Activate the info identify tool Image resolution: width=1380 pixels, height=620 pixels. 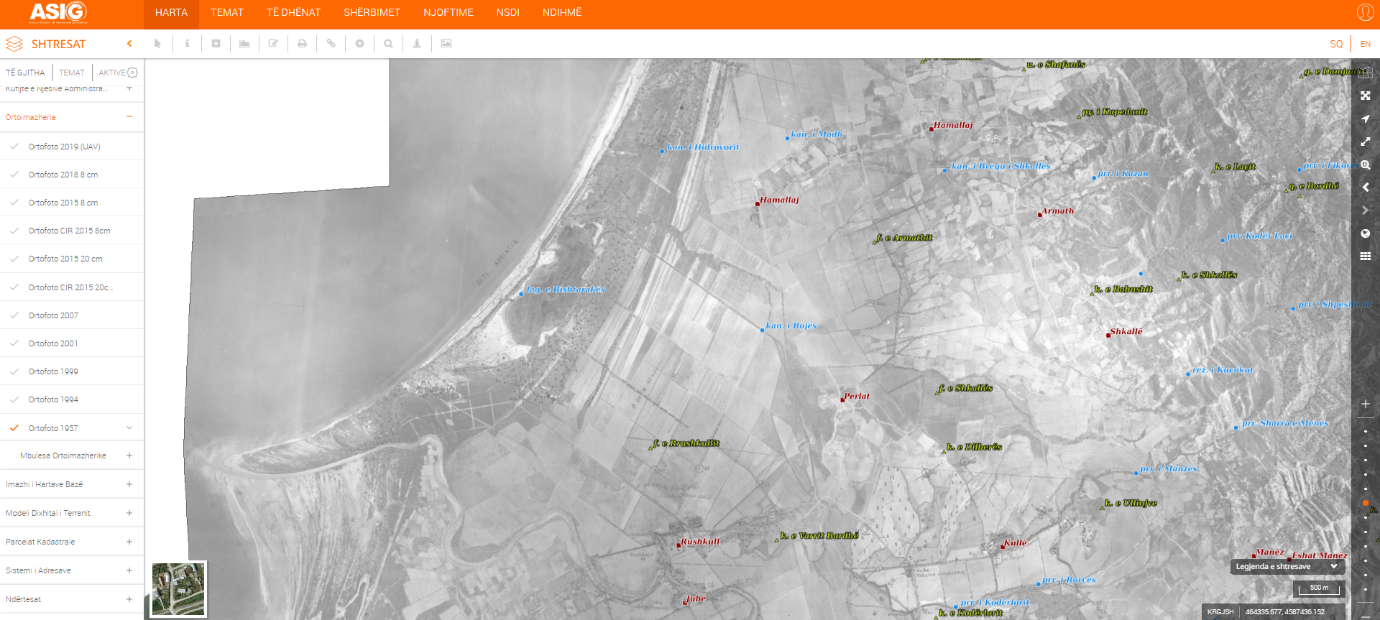tap(187, 44)
